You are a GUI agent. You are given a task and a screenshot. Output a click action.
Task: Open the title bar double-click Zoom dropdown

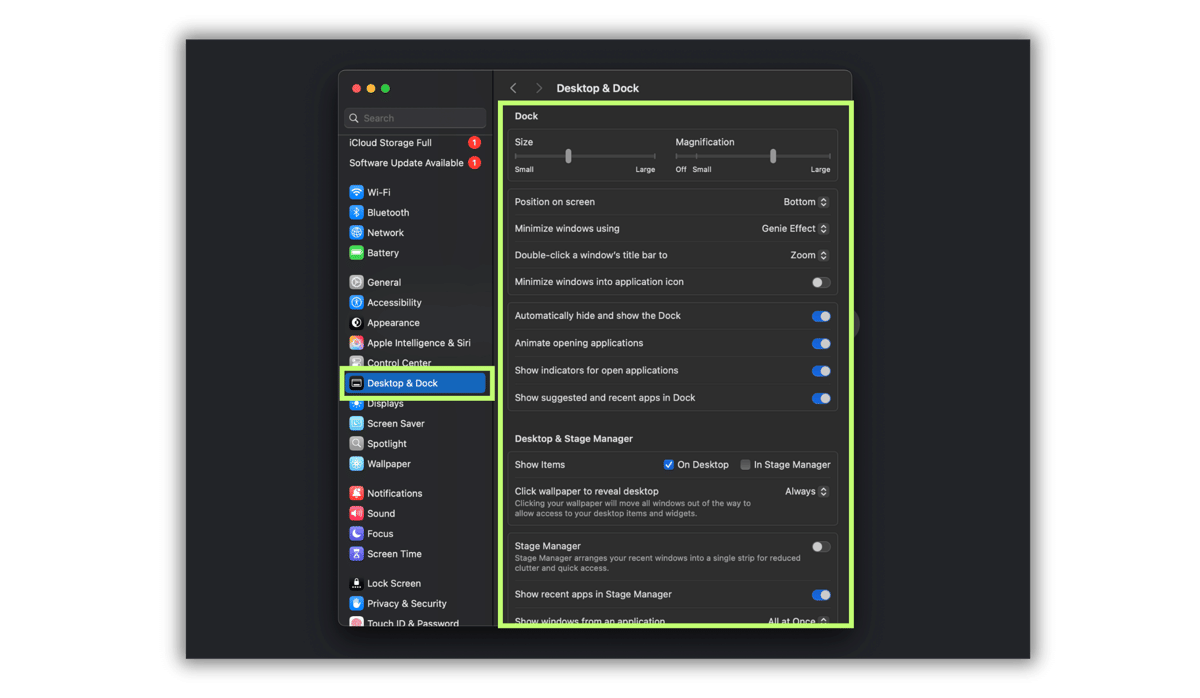click(809, 255)
